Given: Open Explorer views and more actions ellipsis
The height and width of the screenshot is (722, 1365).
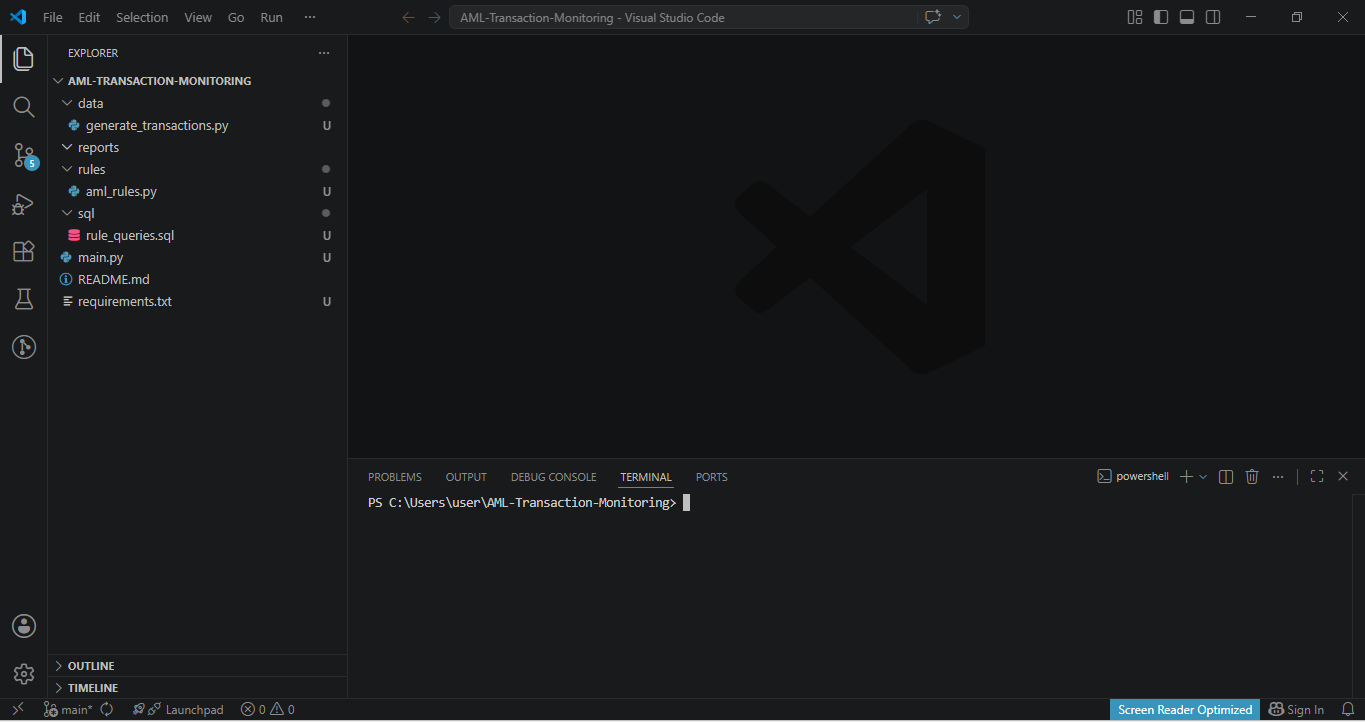Looking at the screenshot, I should [x=323, y=53].
